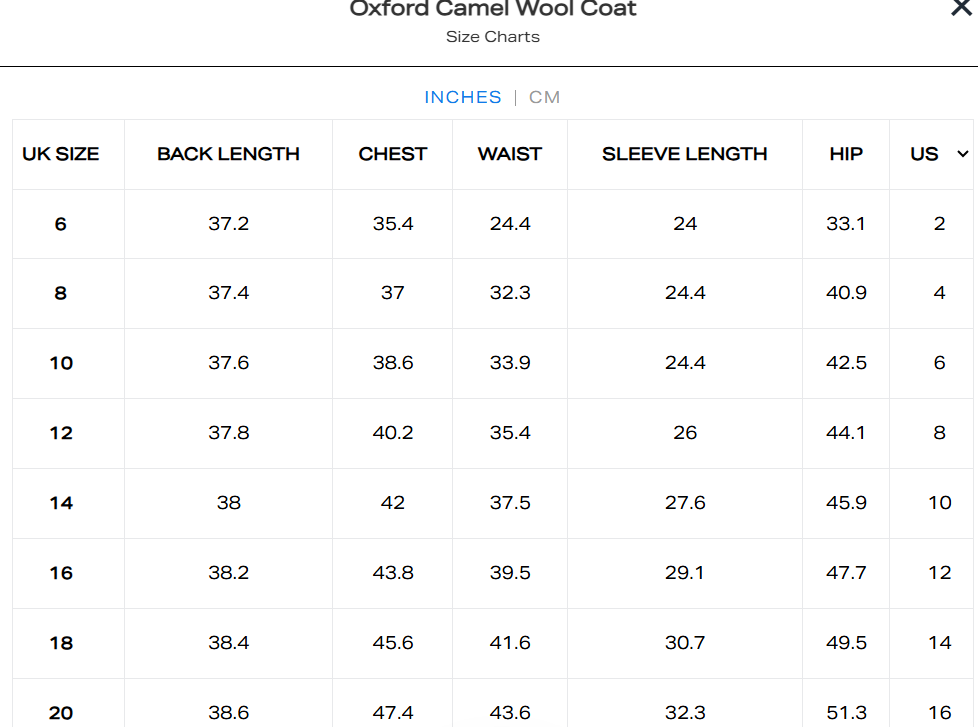Select the UK size 12 row label
The image size is (978, 727).
61,433
